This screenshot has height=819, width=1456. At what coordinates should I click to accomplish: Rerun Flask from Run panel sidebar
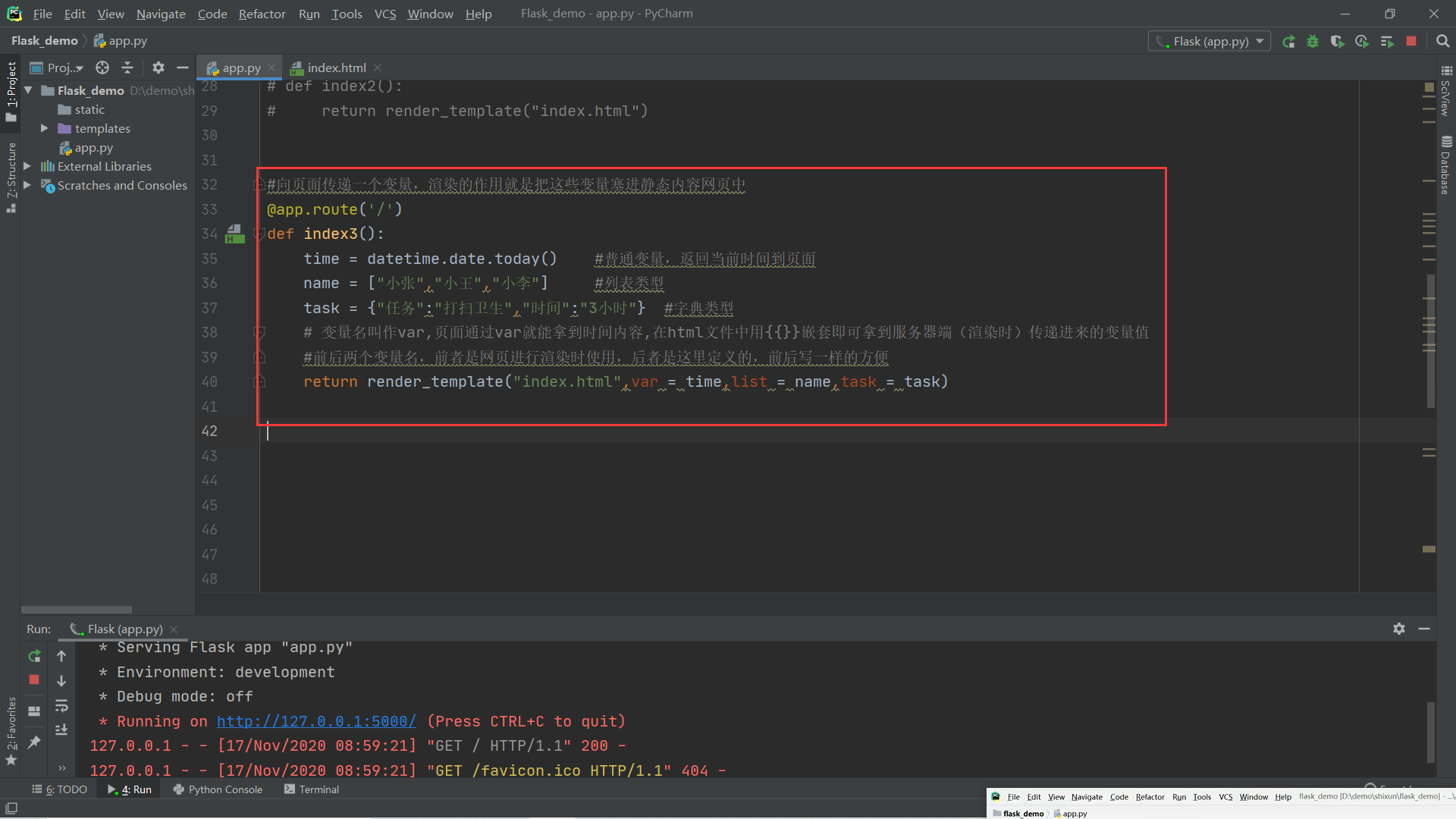(x=34, y=656)
